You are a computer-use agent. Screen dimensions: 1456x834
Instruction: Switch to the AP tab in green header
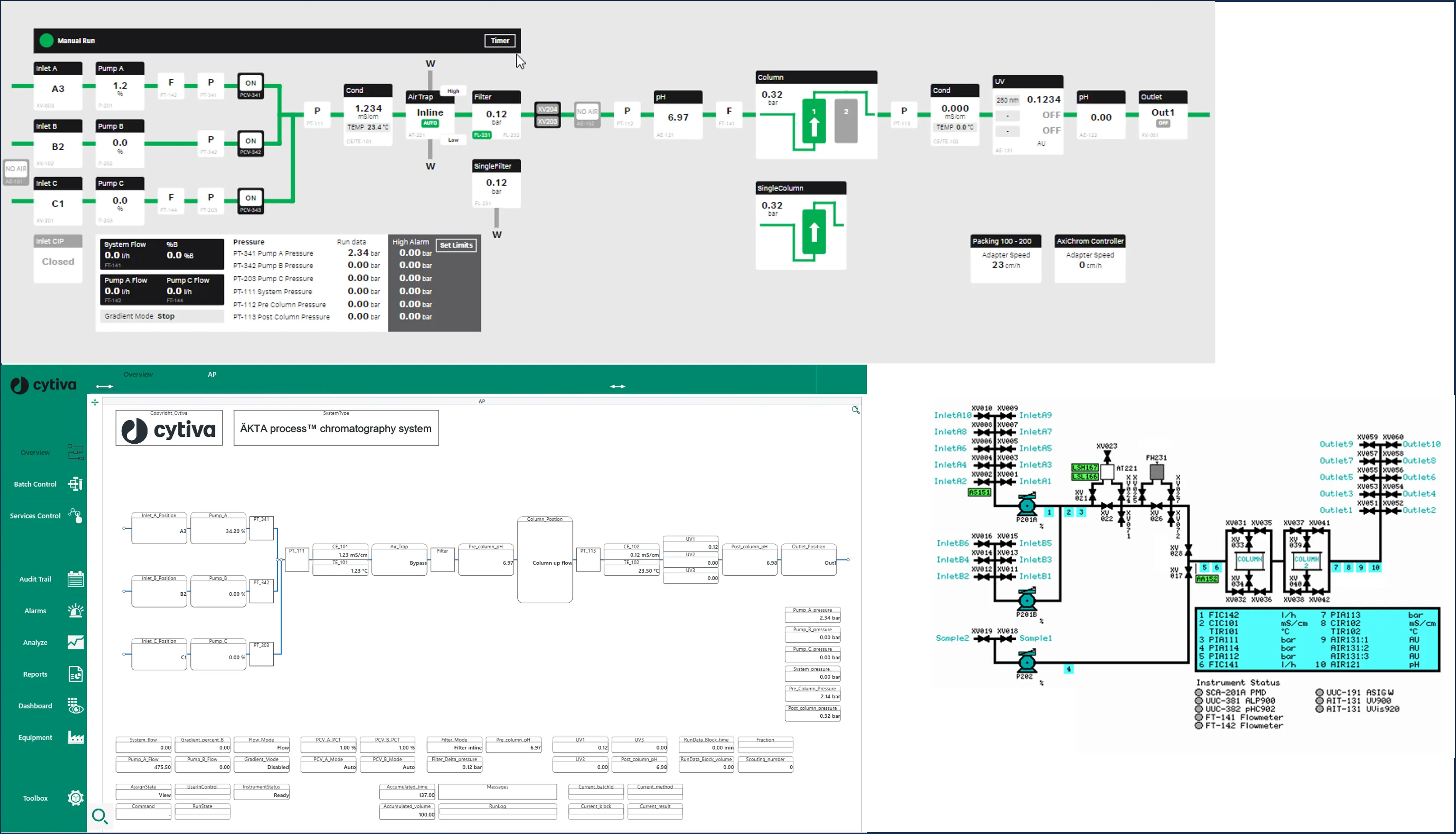(212, 375)
